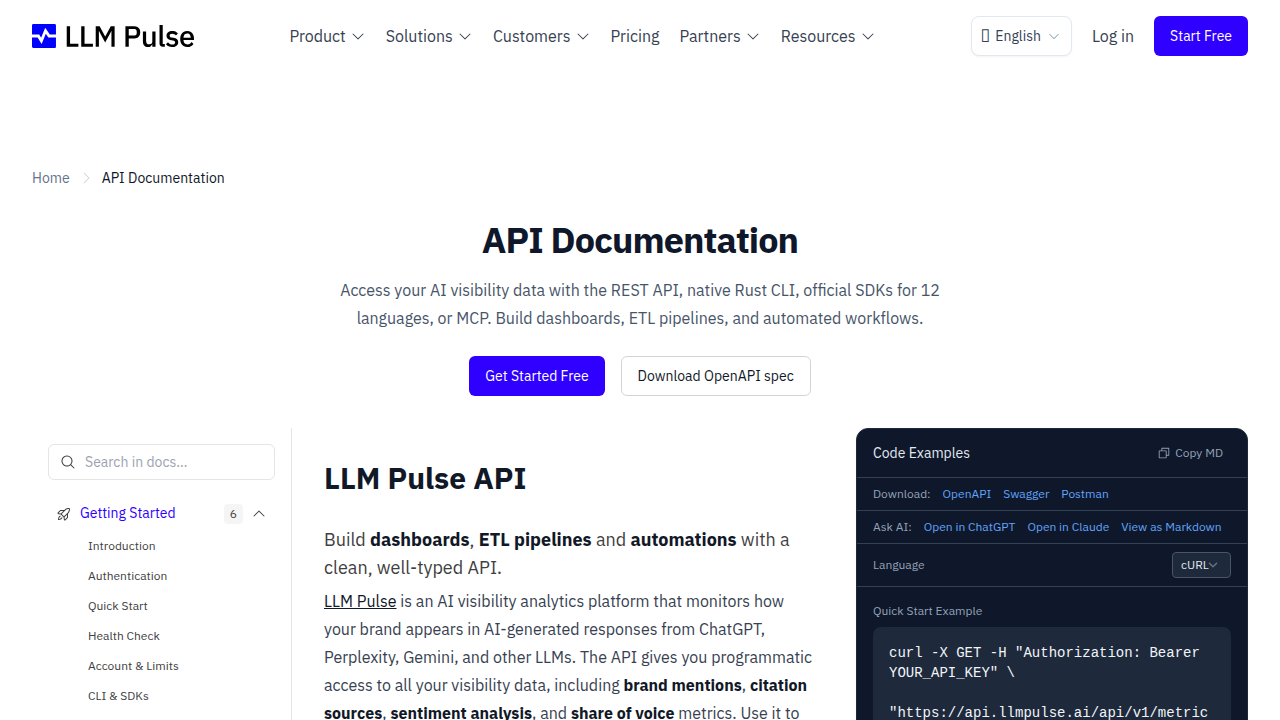
Task: Open the Account & Limits docs item
Action: 133,666
